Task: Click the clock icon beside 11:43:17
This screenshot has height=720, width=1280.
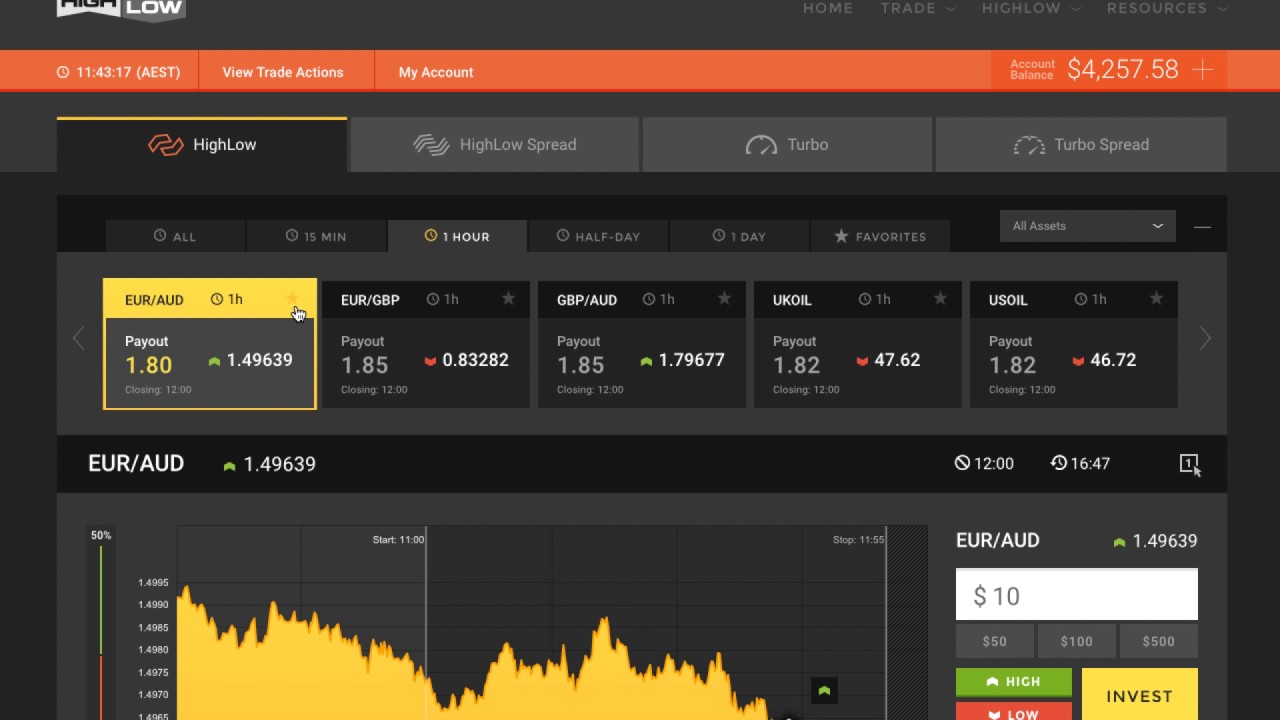Action: [63, 72]
